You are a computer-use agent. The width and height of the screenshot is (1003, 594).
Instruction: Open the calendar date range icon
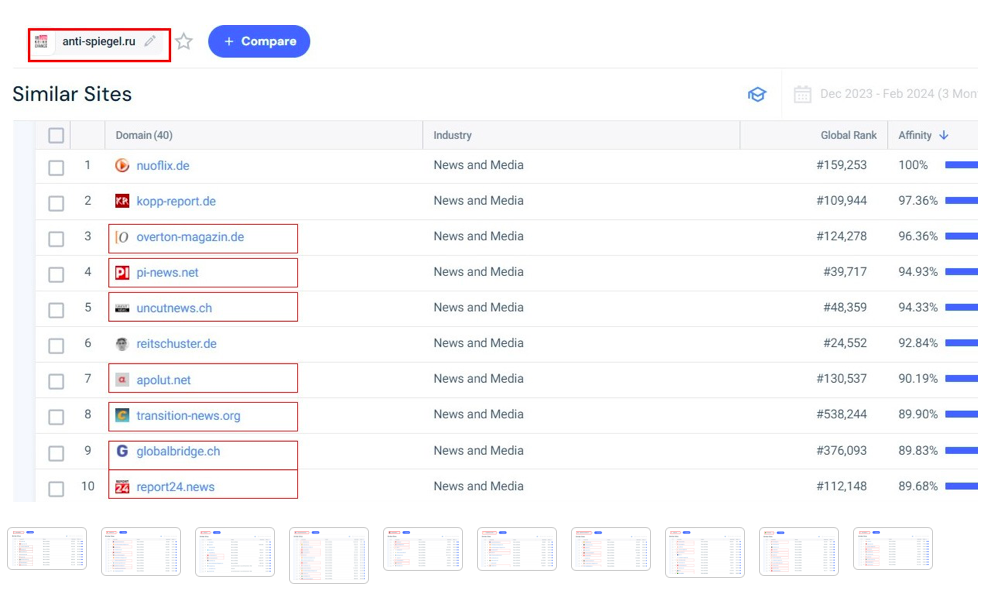(802, 95)
